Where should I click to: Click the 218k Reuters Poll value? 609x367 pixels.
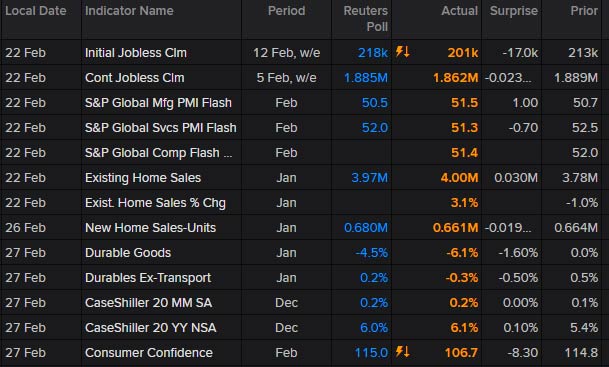[x=372, y=53]
